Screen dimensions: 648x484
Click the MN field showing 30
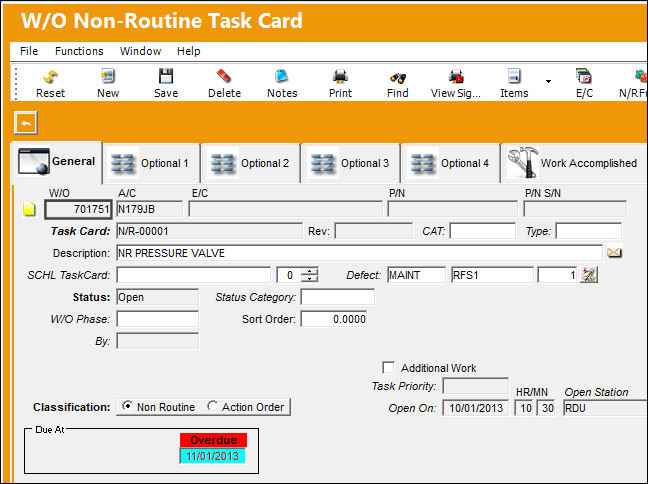[547, 408]
